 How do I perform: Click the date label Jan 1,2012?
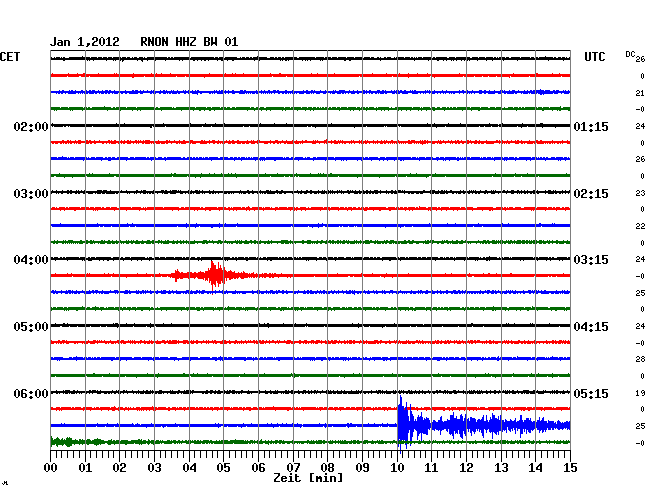(85, 42)
